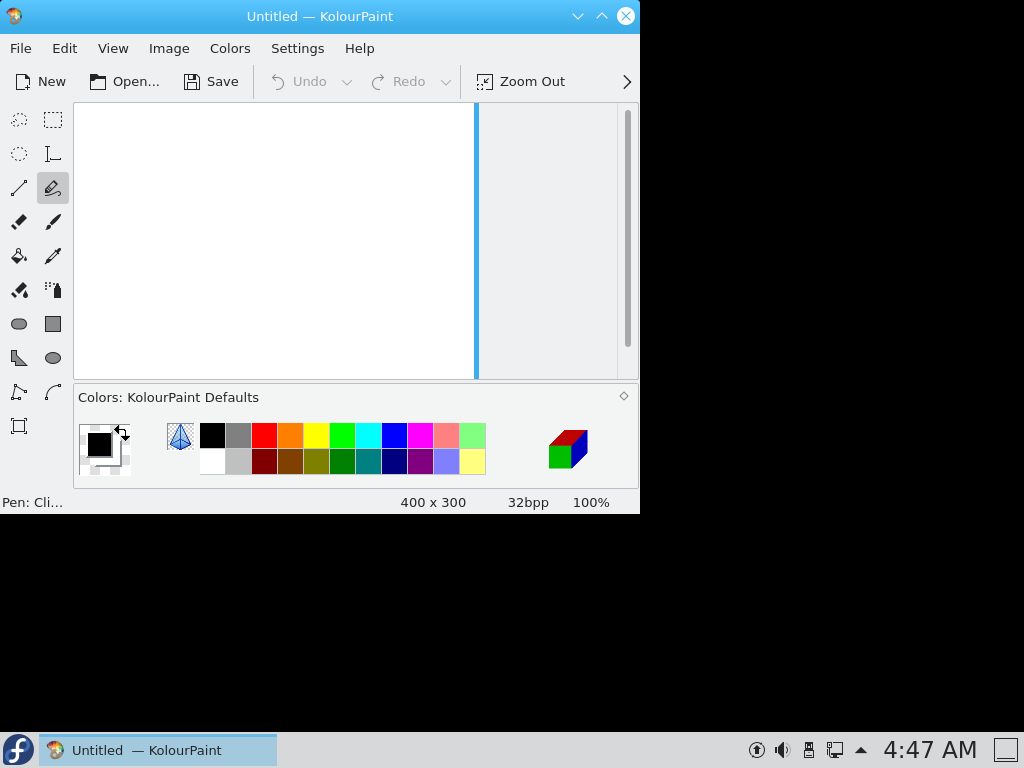
Task: Activate the Spraycan tool
Action: pyautogui.click(x=53, y=290)
